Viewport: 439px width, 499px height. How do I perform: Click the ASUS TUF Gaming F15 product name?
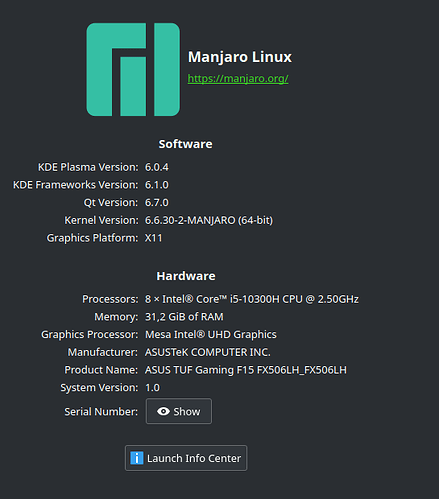246,370
